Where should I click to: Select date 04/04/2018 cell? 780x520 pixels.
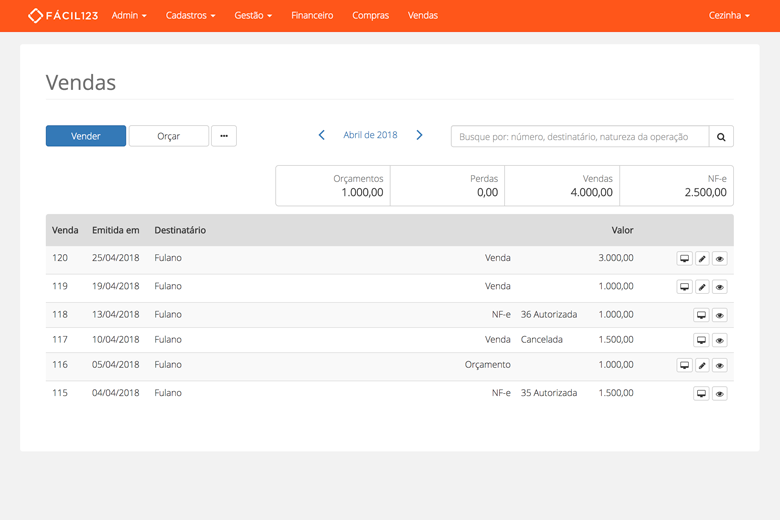pyautogui.click(x=115, y=393)
